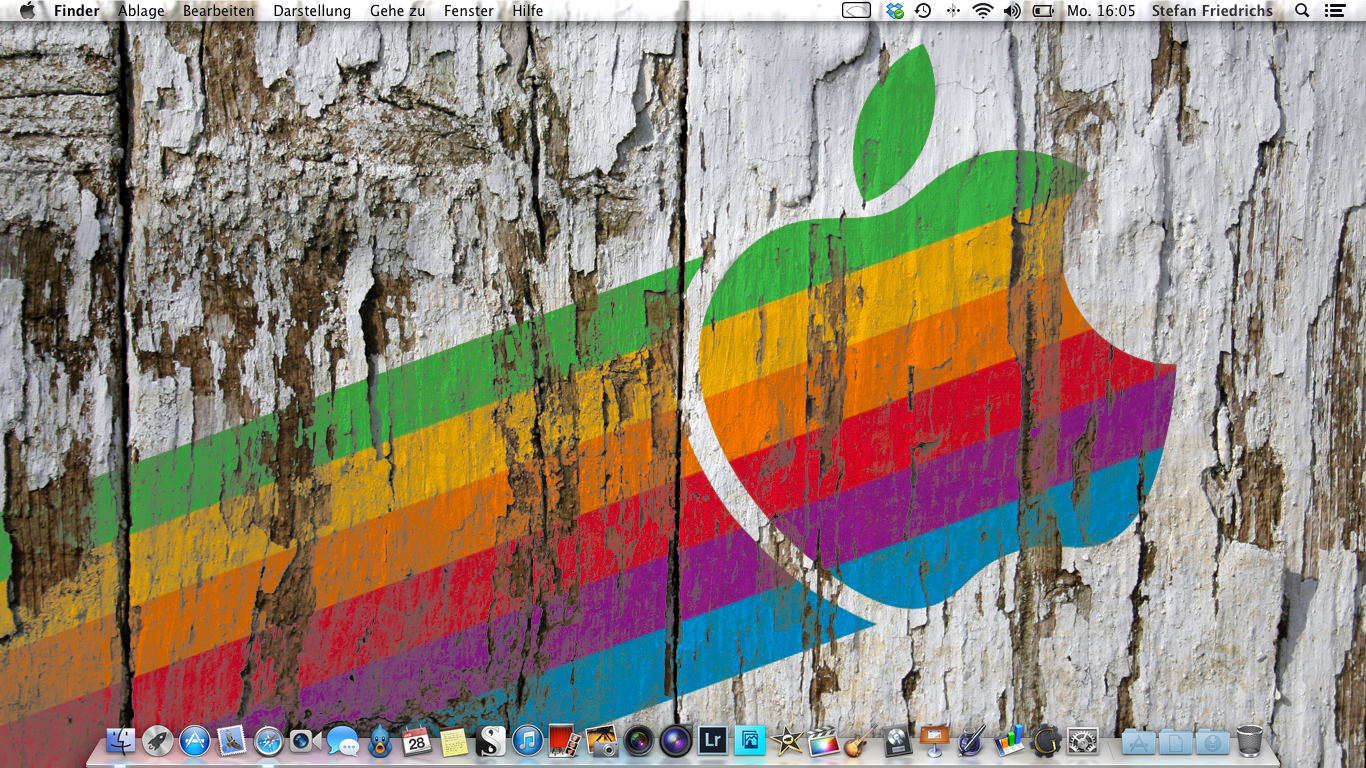Open Finder from the Dock
The height and width of the screenshot is (768, 1366).
(x=121, y=741)
